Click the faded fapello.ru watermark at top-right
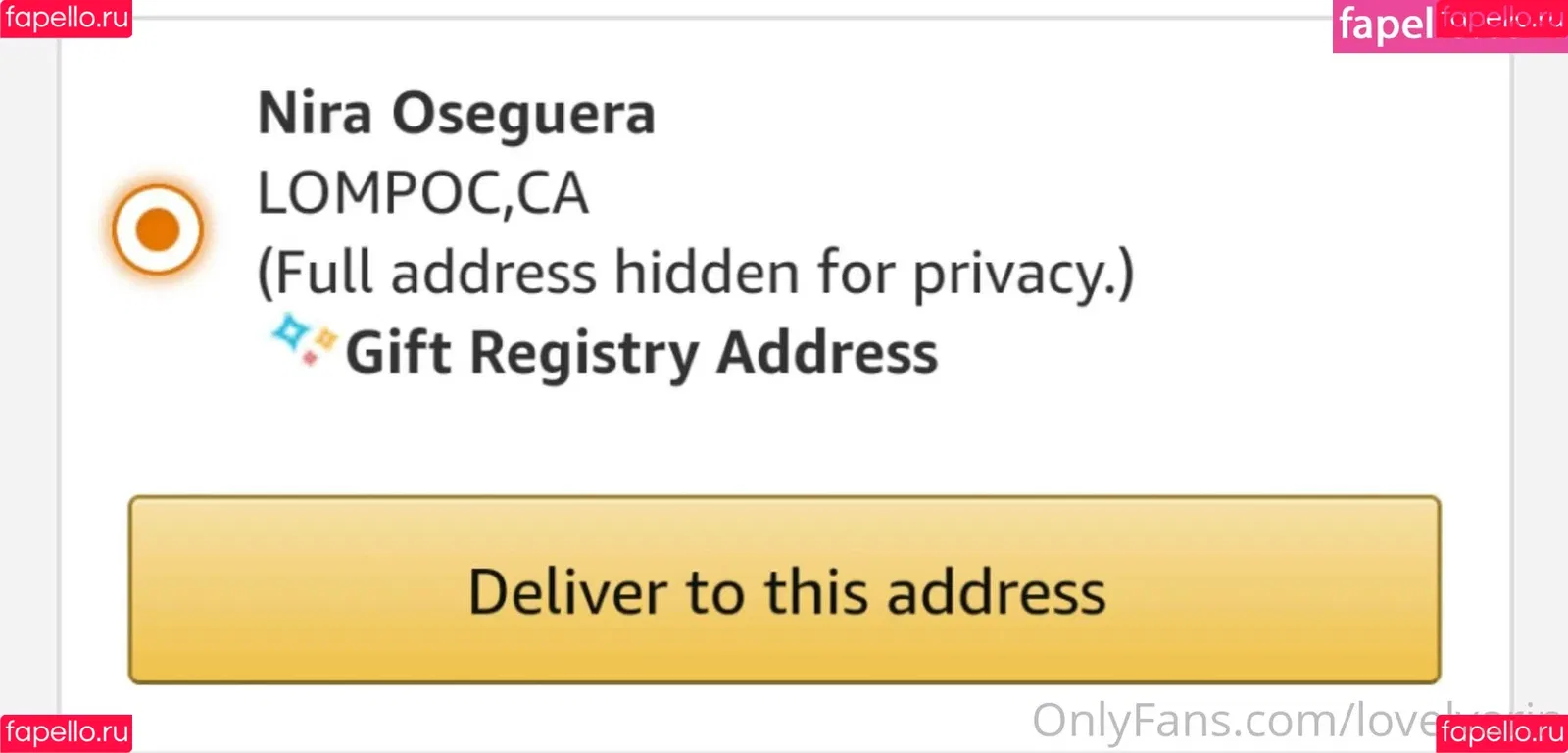The image size is (1568, 753). tap(1501, 18)
